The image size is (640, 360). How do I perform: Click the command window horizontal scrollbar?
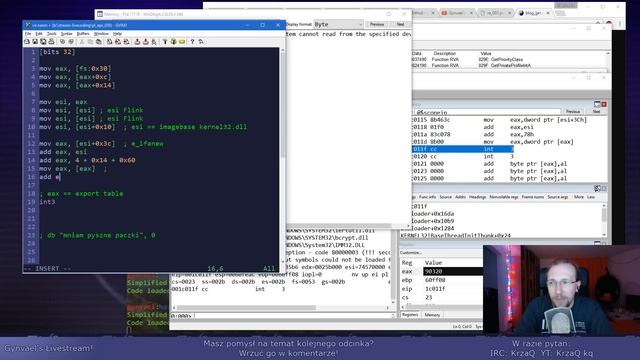coord(281,307)
